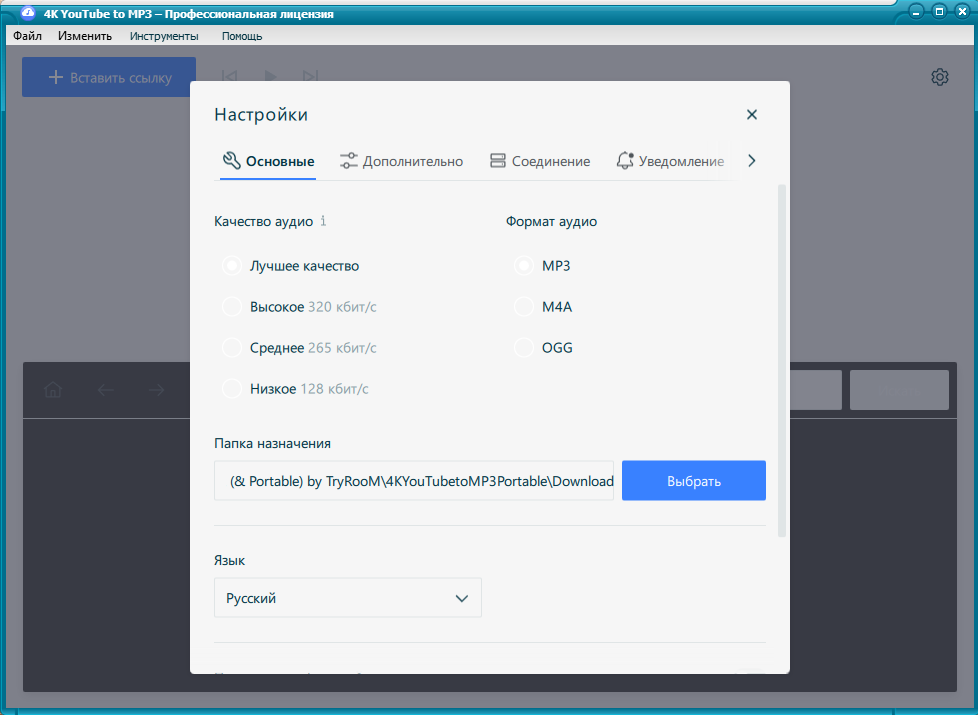Switch to the Соединение tab

[540, 161]
